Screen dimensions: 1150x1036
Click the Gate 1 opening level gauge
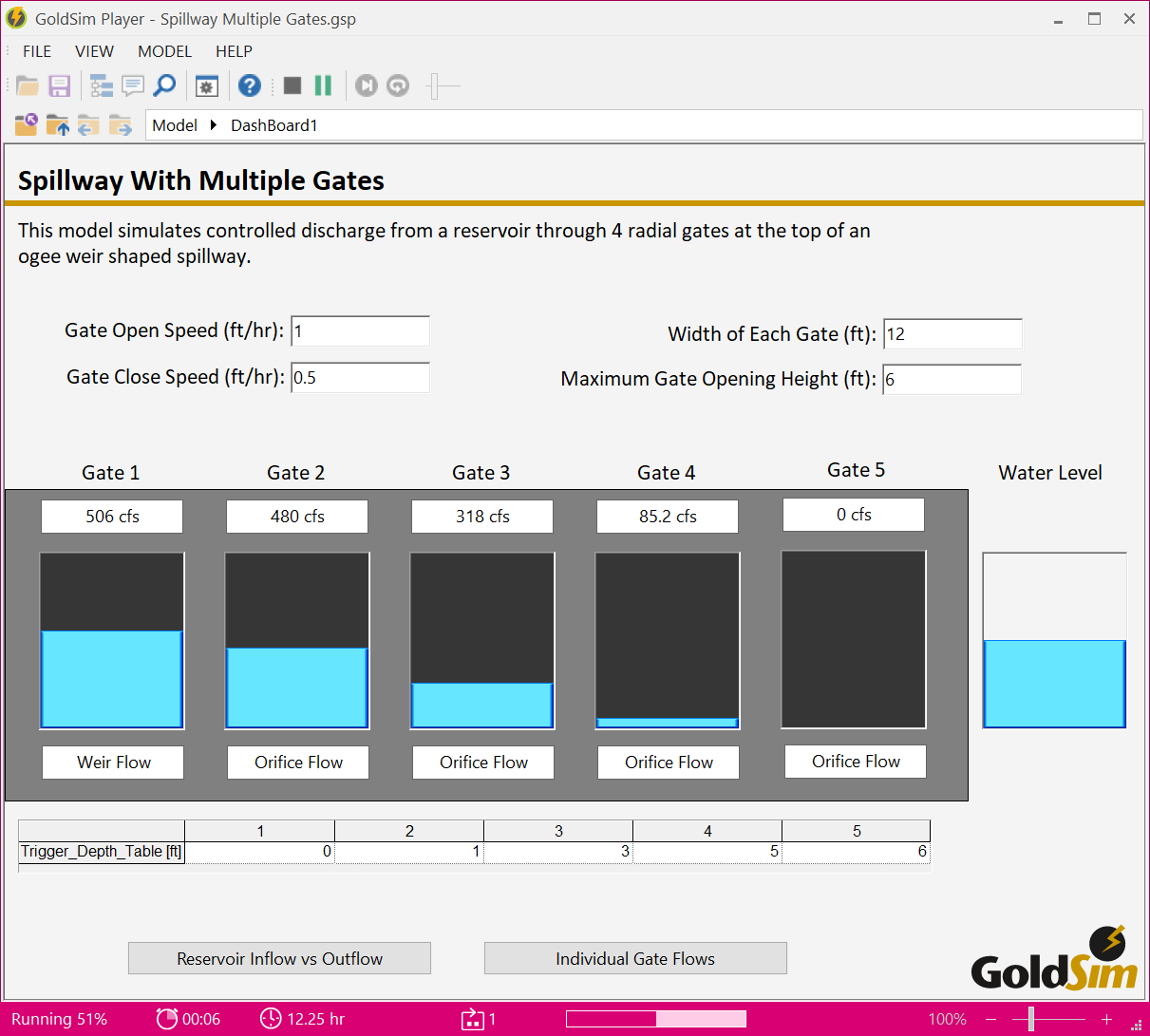(x=112, y=641)
